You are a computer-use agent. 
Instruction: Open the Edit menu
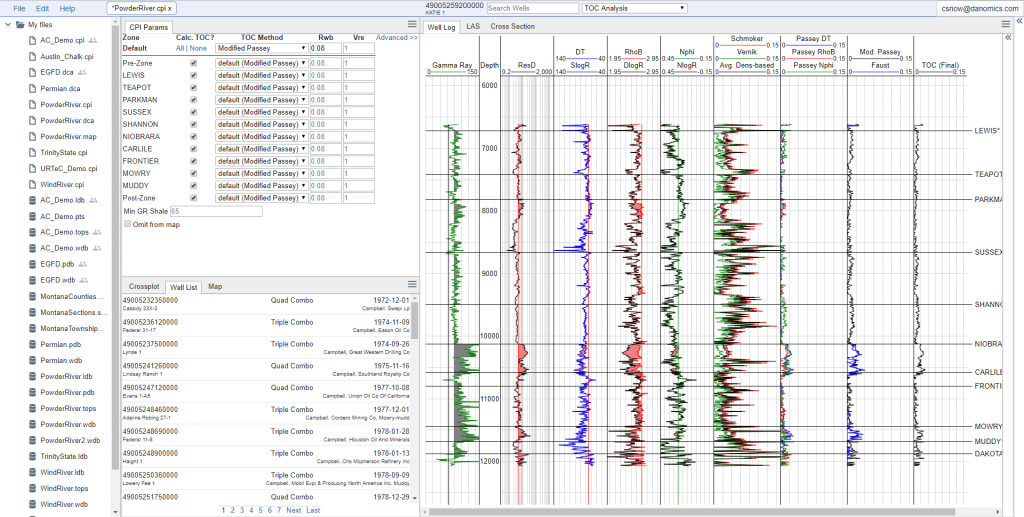coord(42,8)
